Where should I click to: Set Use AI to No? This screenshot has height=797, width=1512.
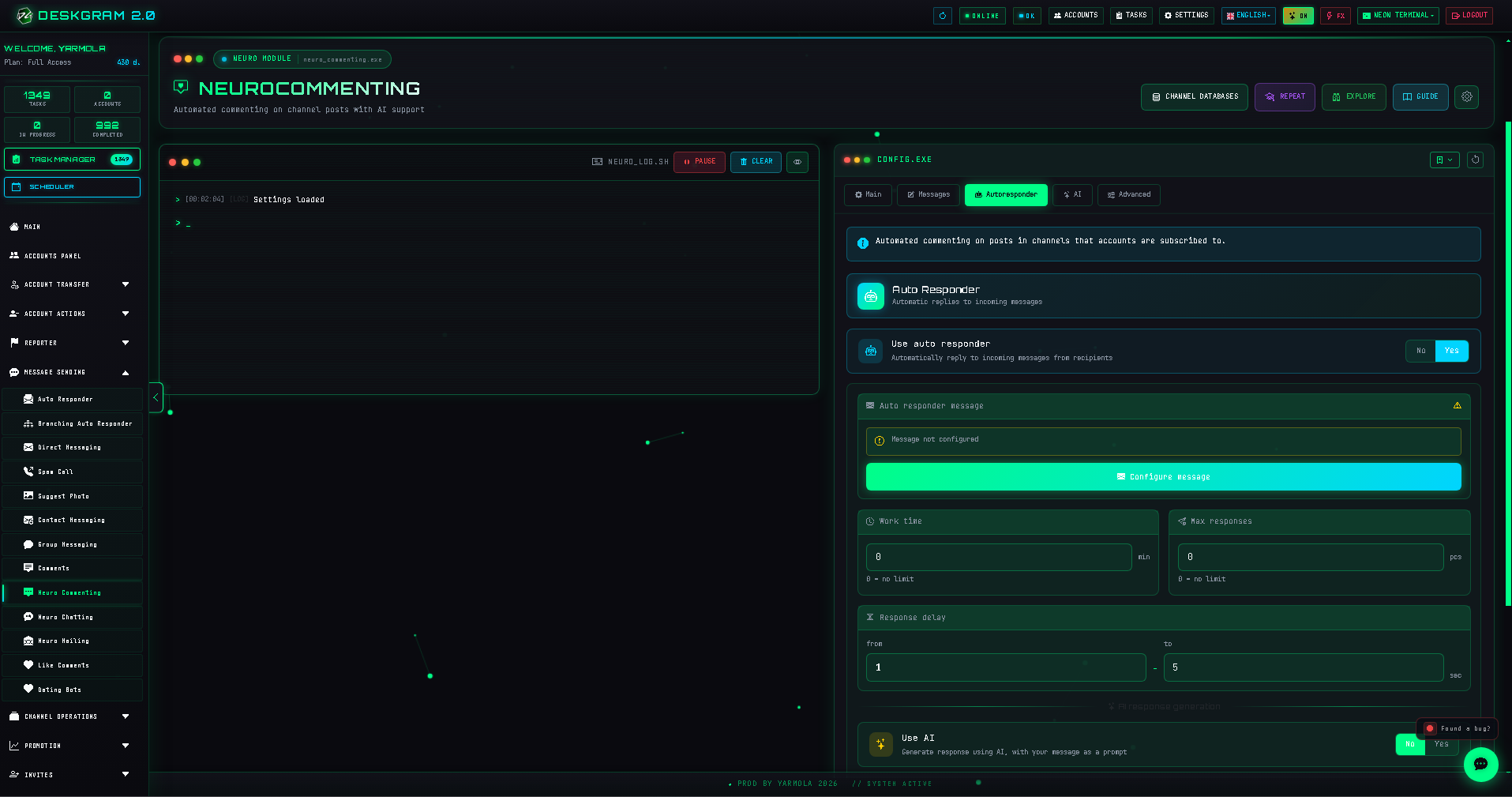coord(1410,744)
